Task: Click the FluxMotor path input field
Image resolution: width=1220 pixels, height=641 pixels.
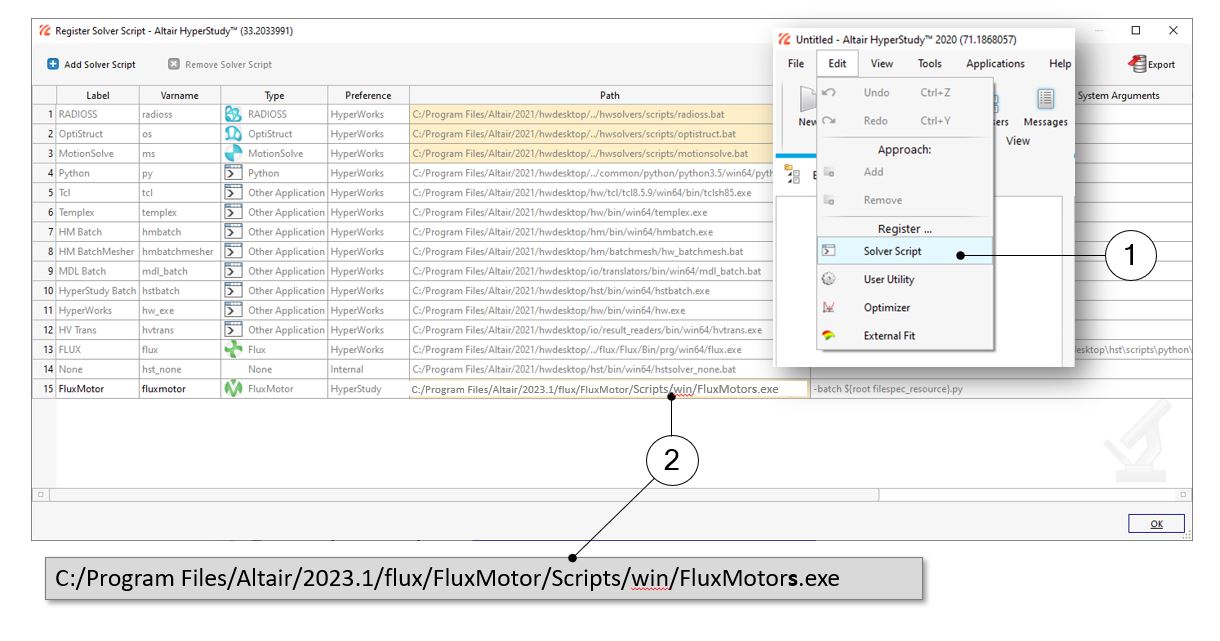Action: point(606,389)
